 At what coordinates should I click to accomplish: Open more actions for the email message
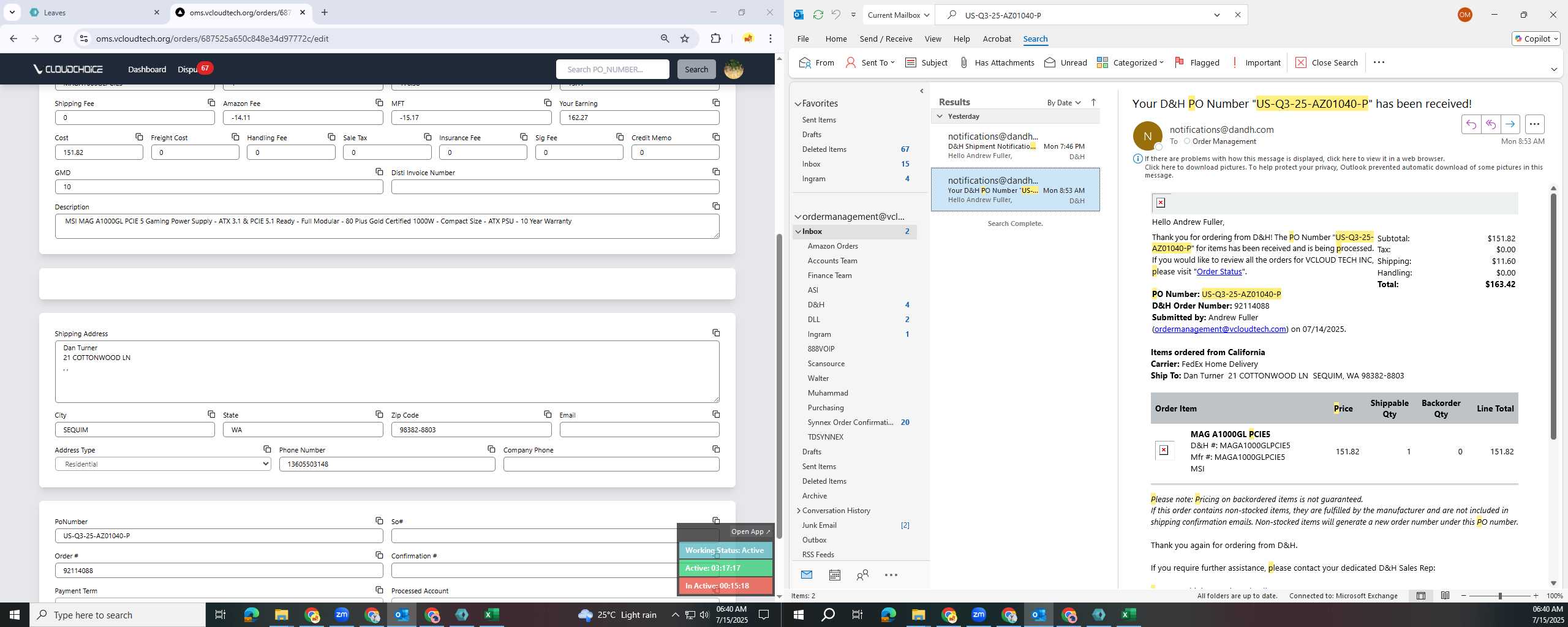(x=1534, y=124)
